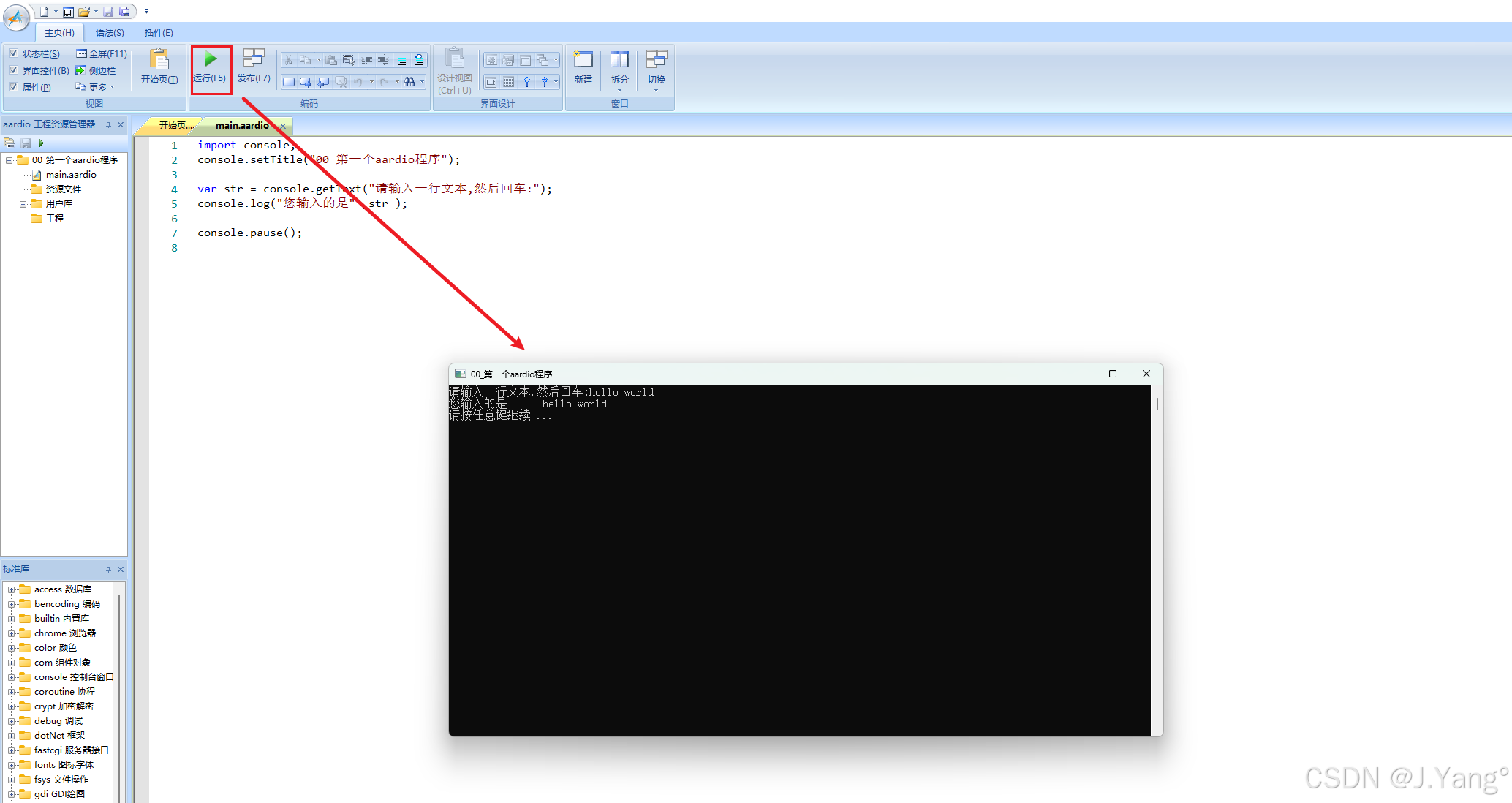Select main.aardio in the project tree
This screenshot has width=1512, height=803.
70,175
